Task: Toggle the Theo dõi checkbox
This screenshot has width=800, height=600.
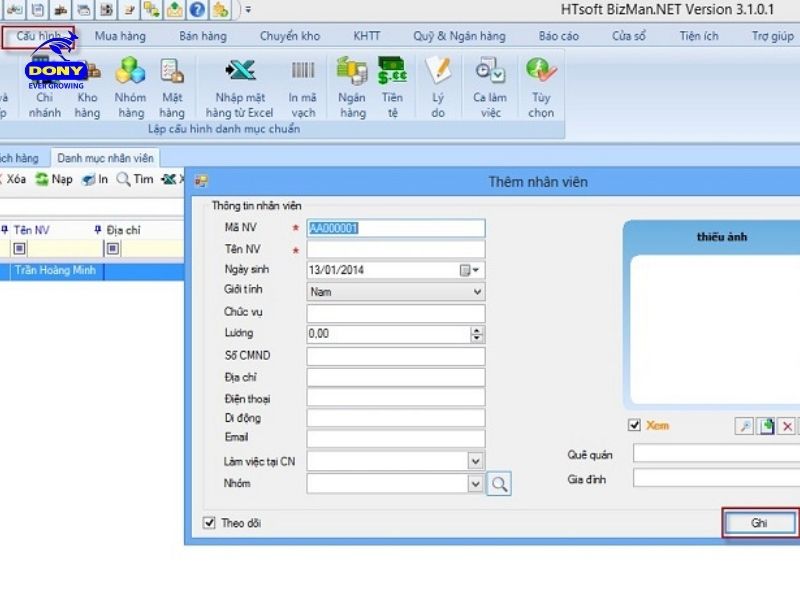Action: (x=209, y=522)
